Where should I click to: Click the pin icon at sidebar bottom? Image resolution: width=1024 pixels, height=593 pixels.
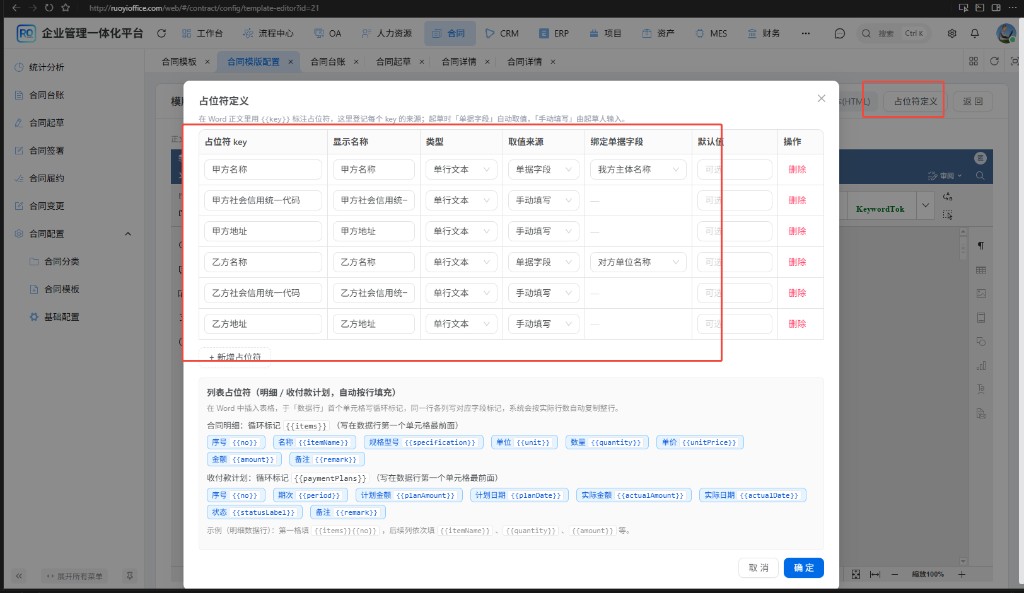click(x=129, y=576)
